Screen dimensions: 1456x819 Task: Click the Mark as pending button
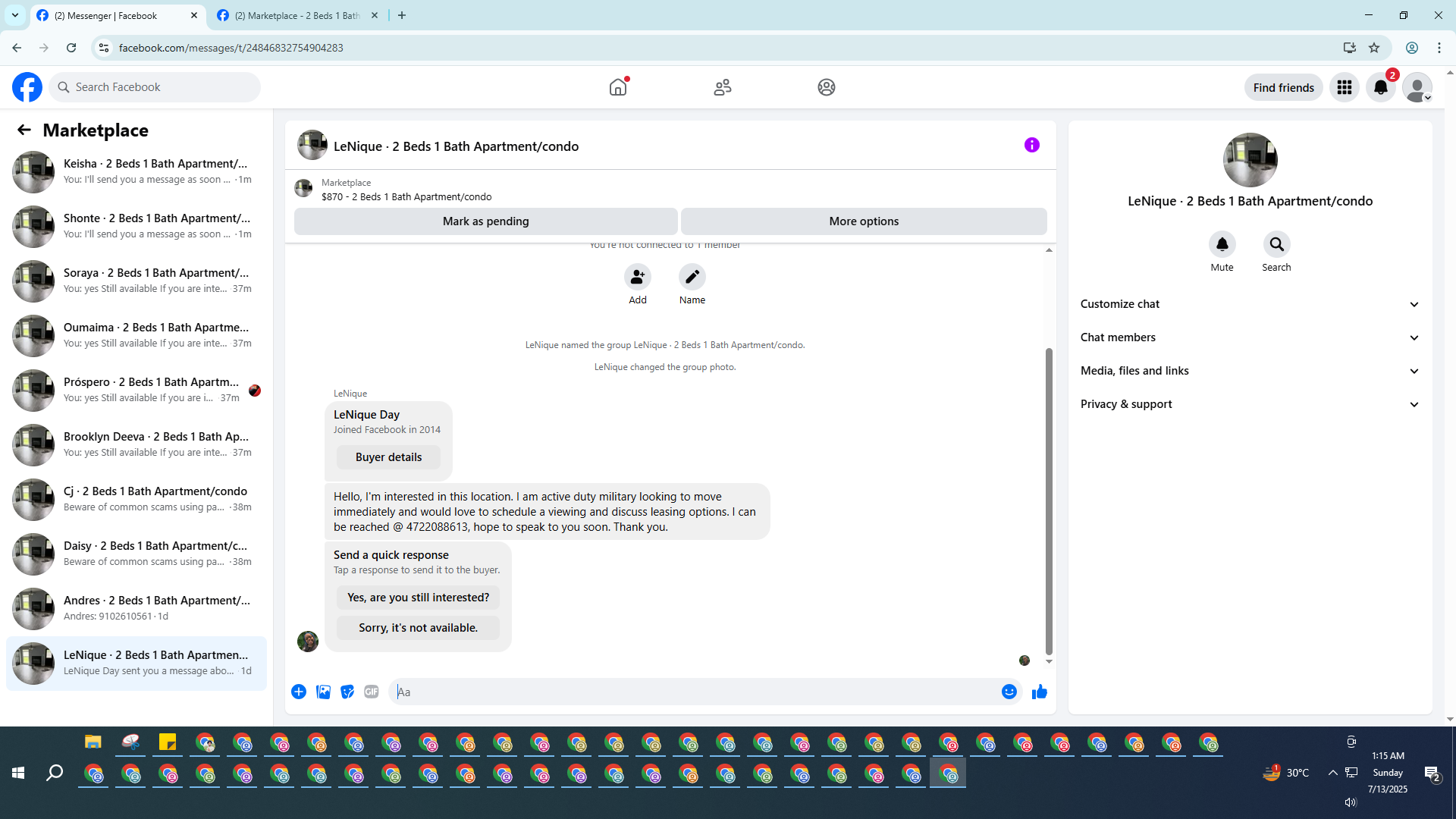click(485, 221)
